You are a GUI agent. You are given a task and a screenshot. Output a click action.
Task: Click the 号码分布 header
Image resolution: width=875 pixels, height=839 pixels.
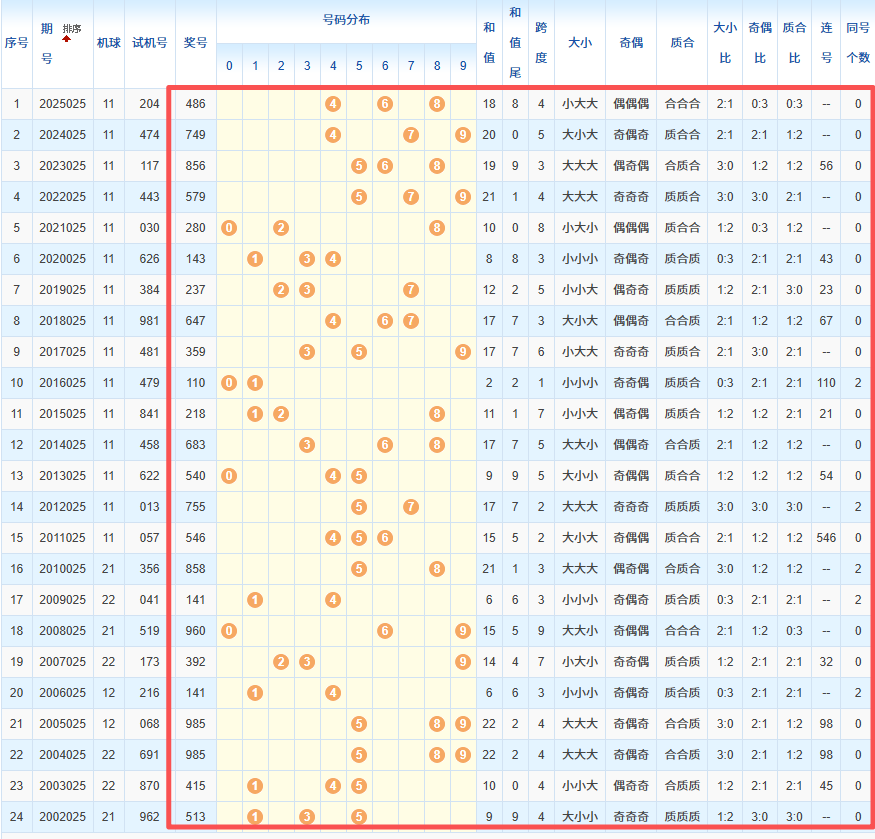click(x=346, y=21)
